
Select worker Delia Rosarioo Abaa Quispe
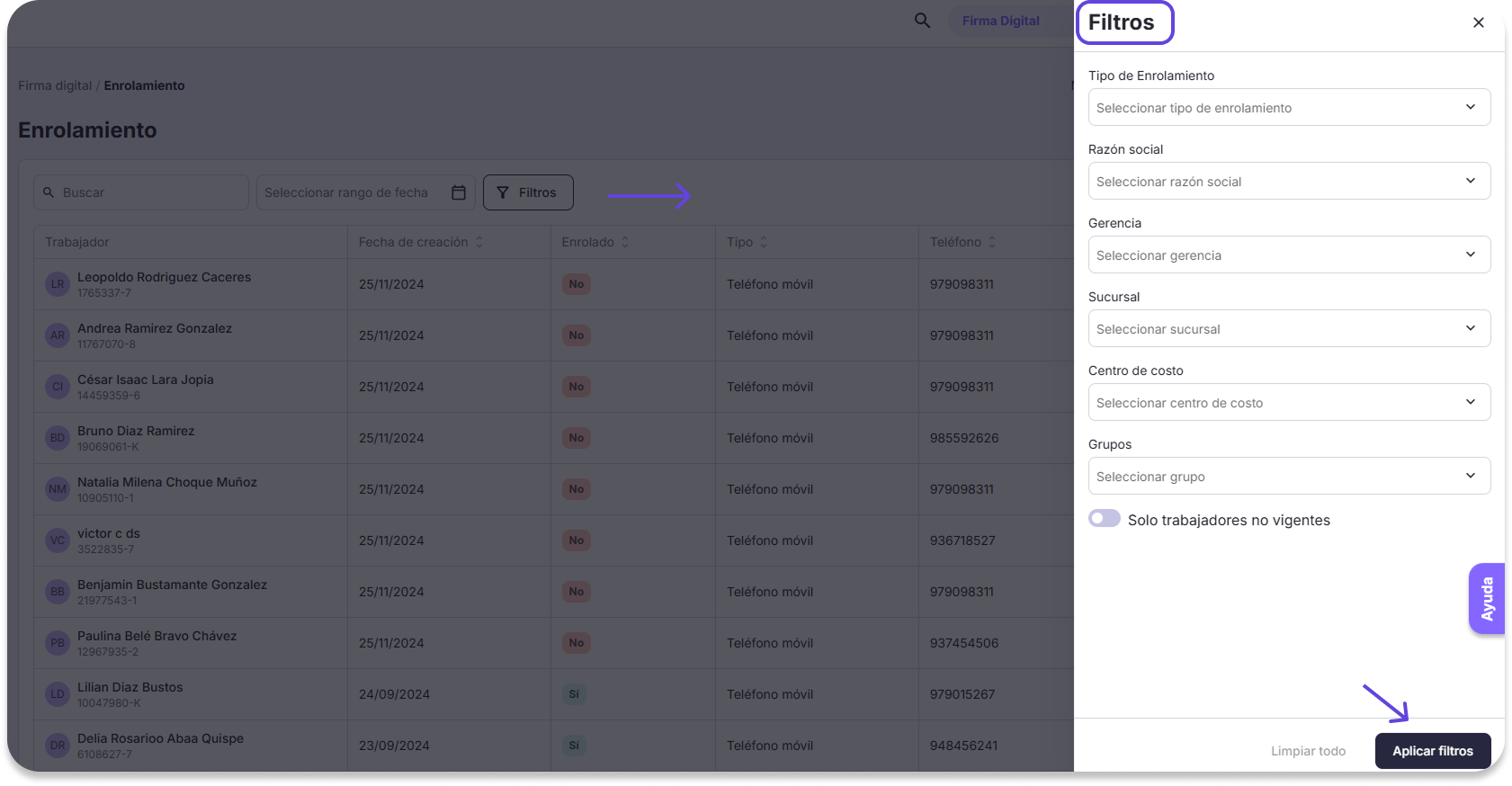161,738
